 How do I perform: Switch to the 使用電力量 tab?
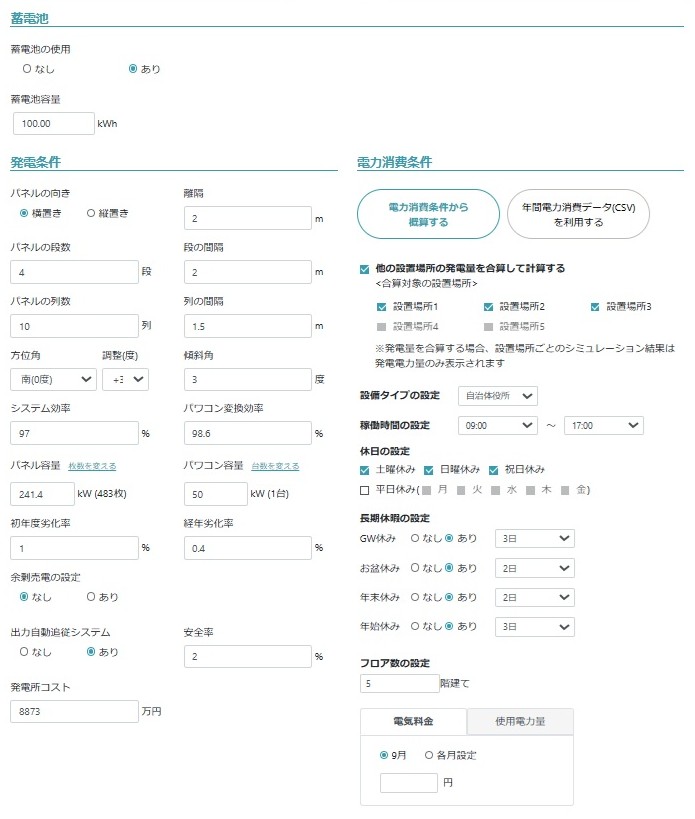[x=520, y=721]
